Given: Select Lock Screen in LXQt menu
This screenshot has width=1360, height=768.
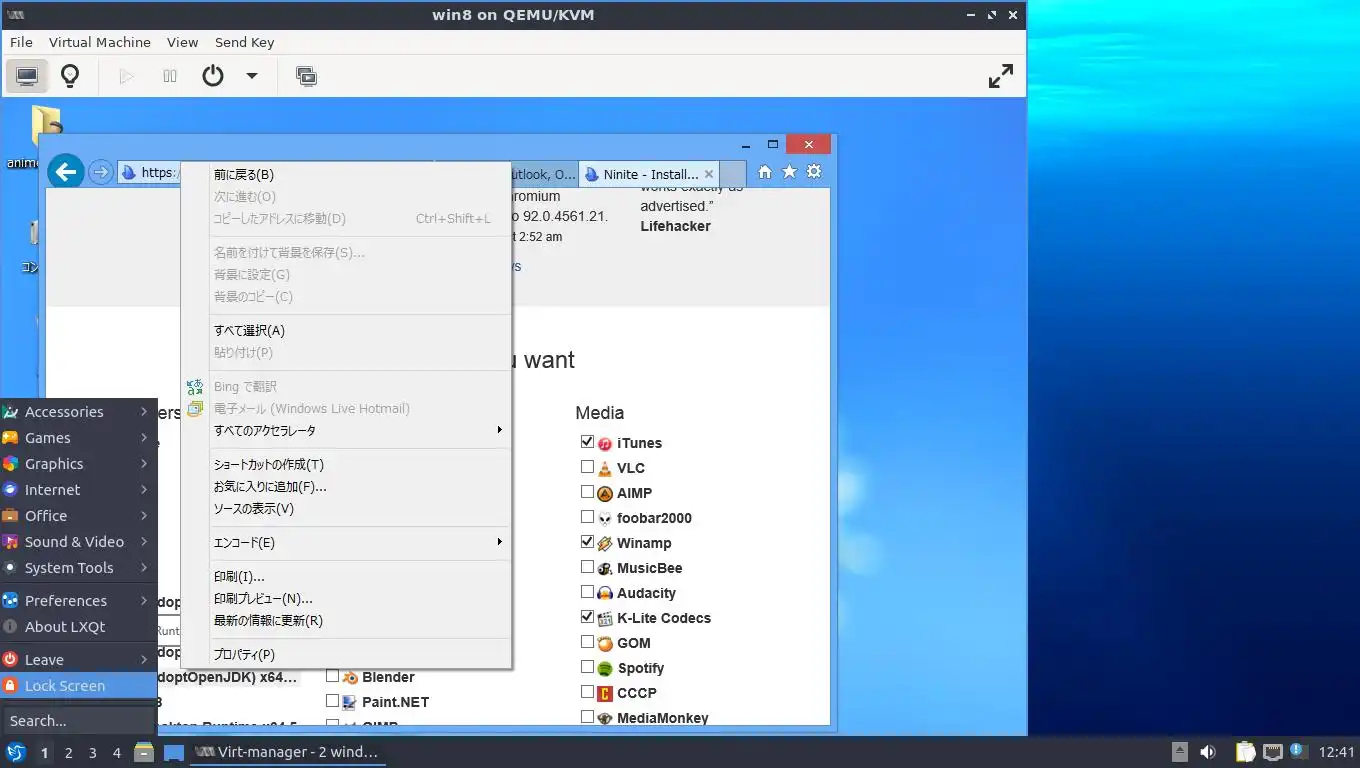Looking at the screenshot, I should [x=78, y=686].
